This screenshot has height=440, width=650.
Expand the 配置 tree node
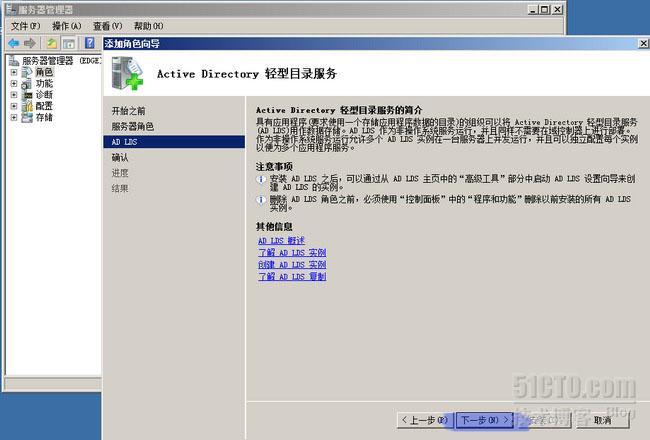point(14,106)
